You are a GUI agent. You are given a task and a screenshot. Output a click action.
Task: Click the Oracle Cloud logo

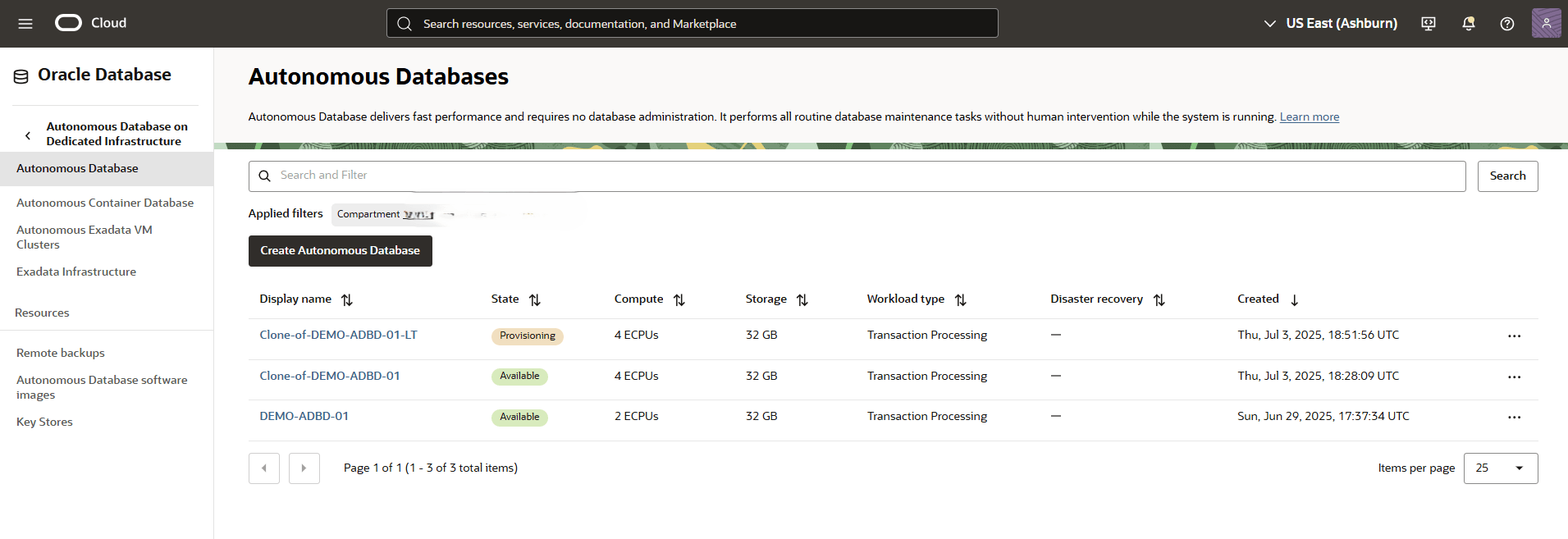(x=90, y=23)
